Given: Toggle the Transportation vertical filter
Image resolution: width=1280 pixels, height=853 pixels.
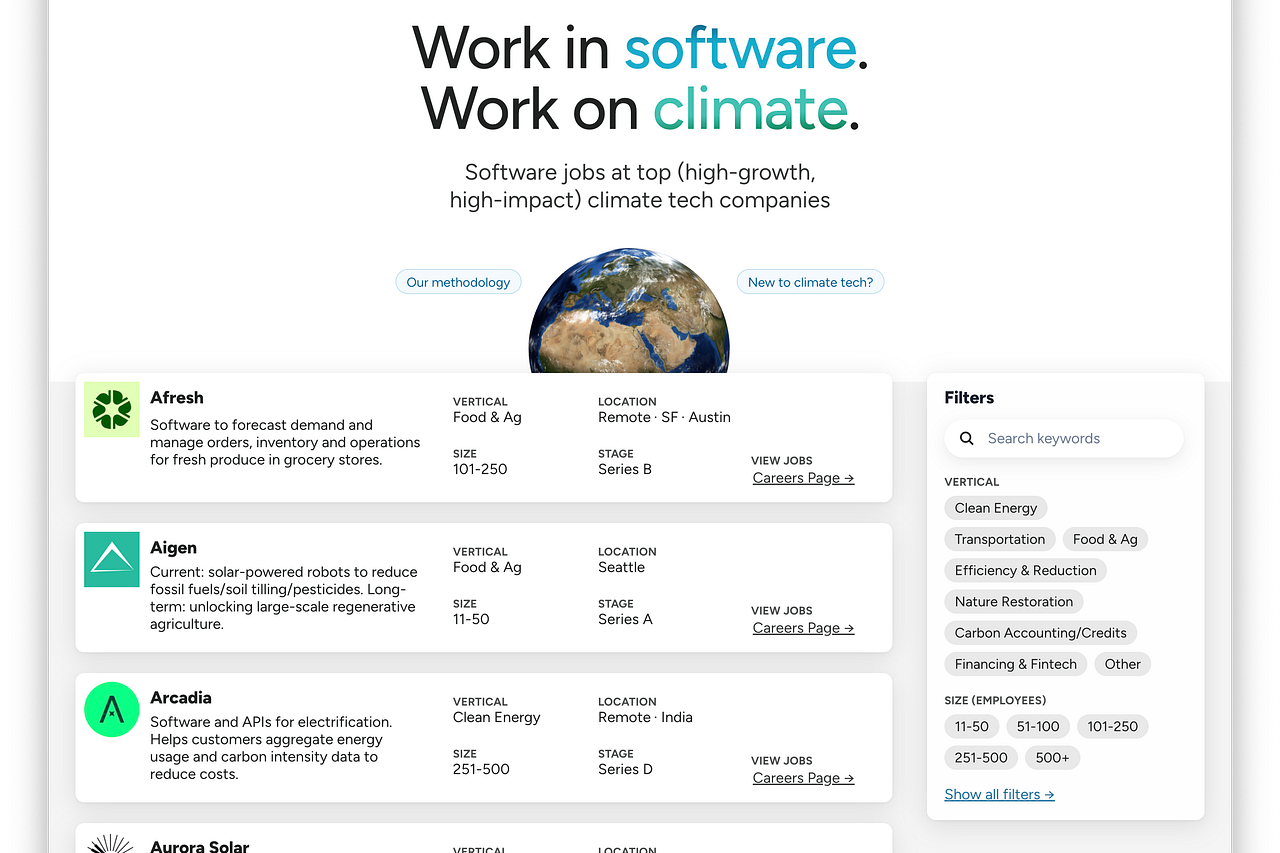Looking at the screenshot, I should [x=1000, y=539].
